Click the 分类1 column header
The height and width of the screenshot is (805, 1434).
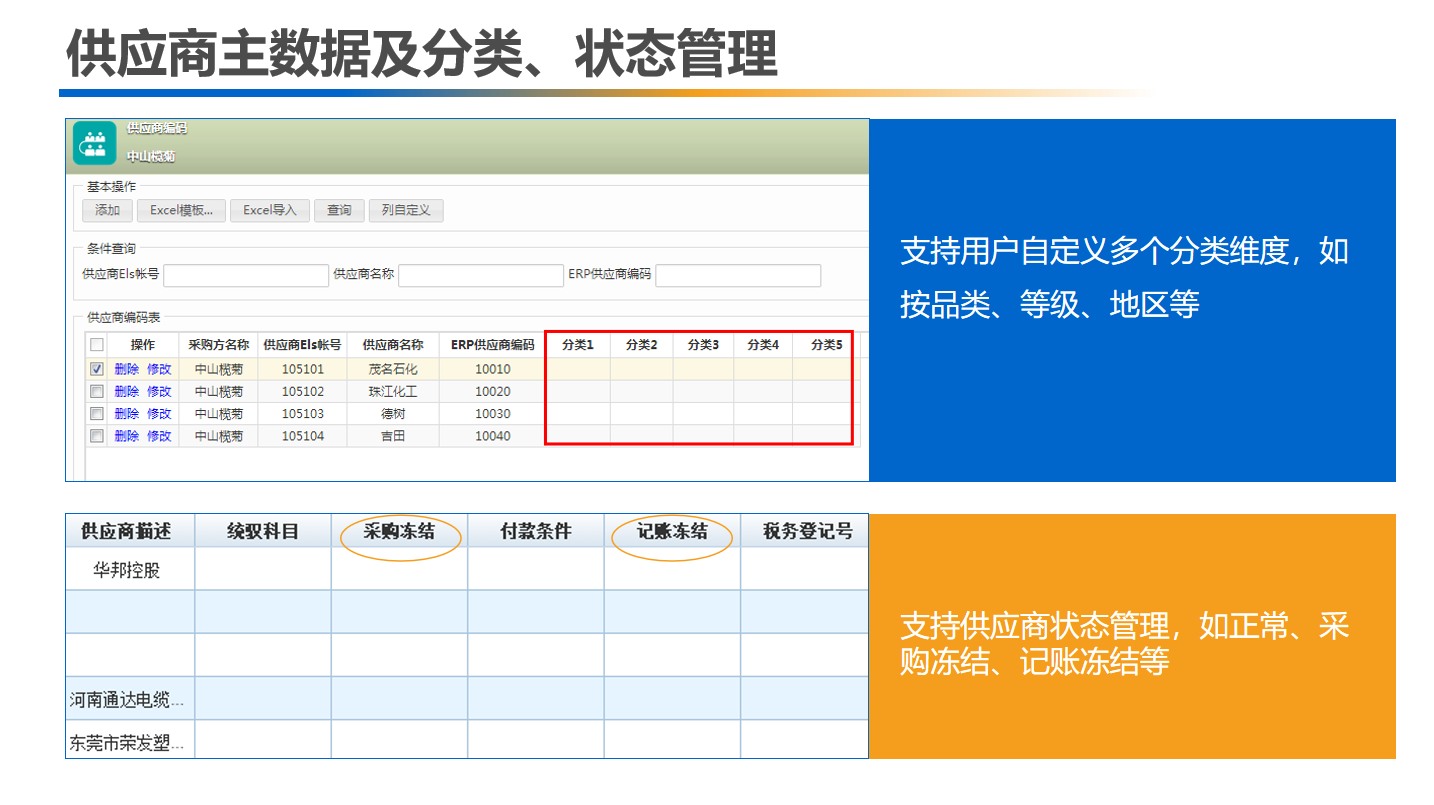point(577,345)
